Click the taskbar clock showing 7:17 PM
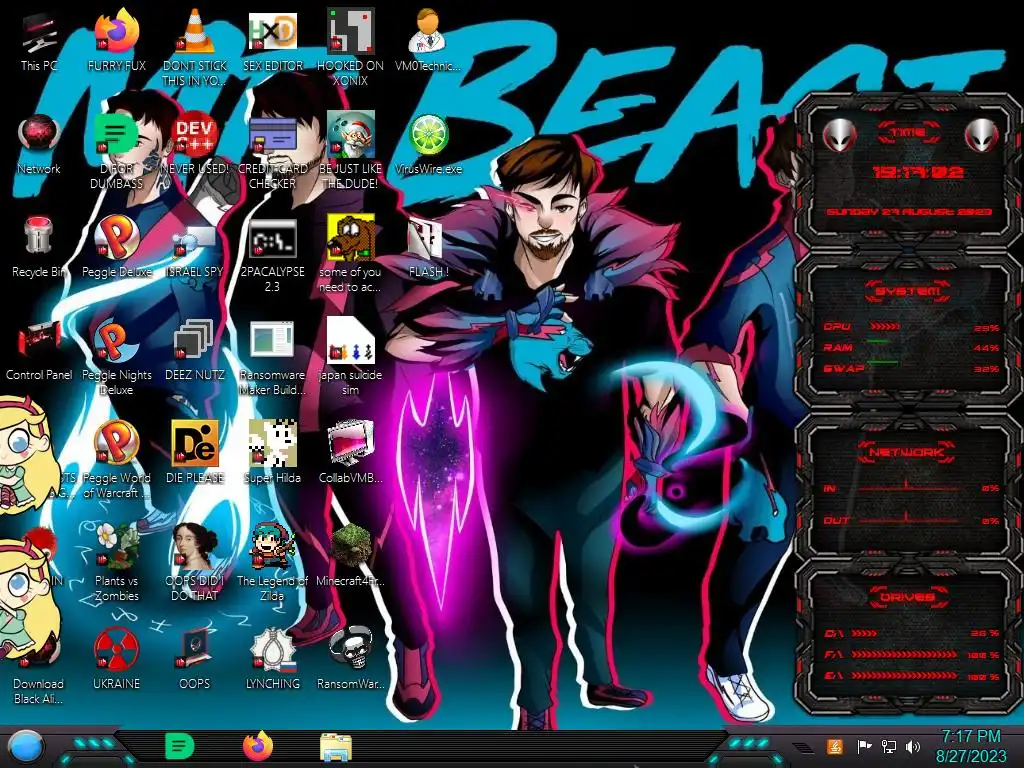 tap(971, 746)
